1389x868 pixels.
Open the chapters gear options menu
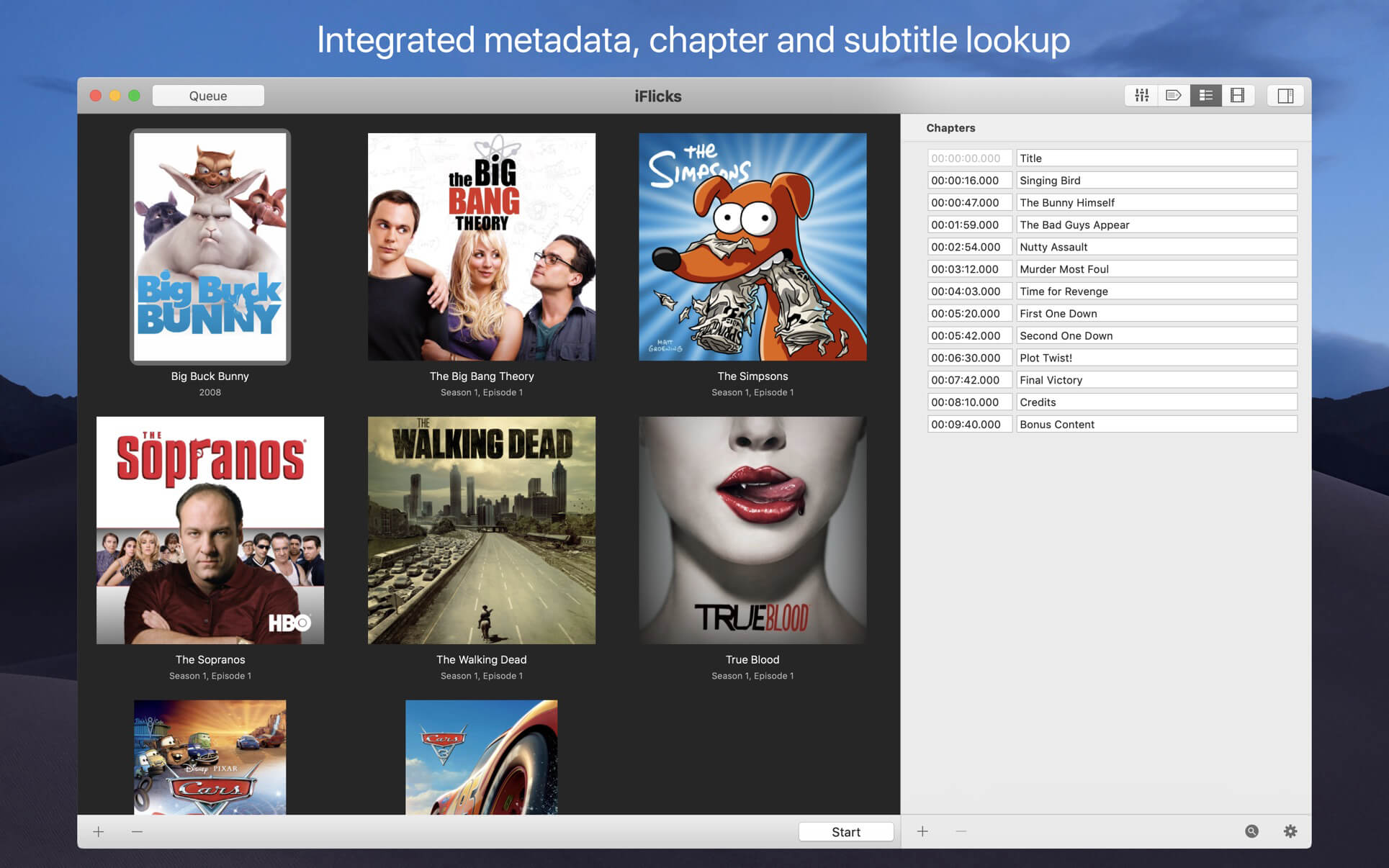point(1290,831)
